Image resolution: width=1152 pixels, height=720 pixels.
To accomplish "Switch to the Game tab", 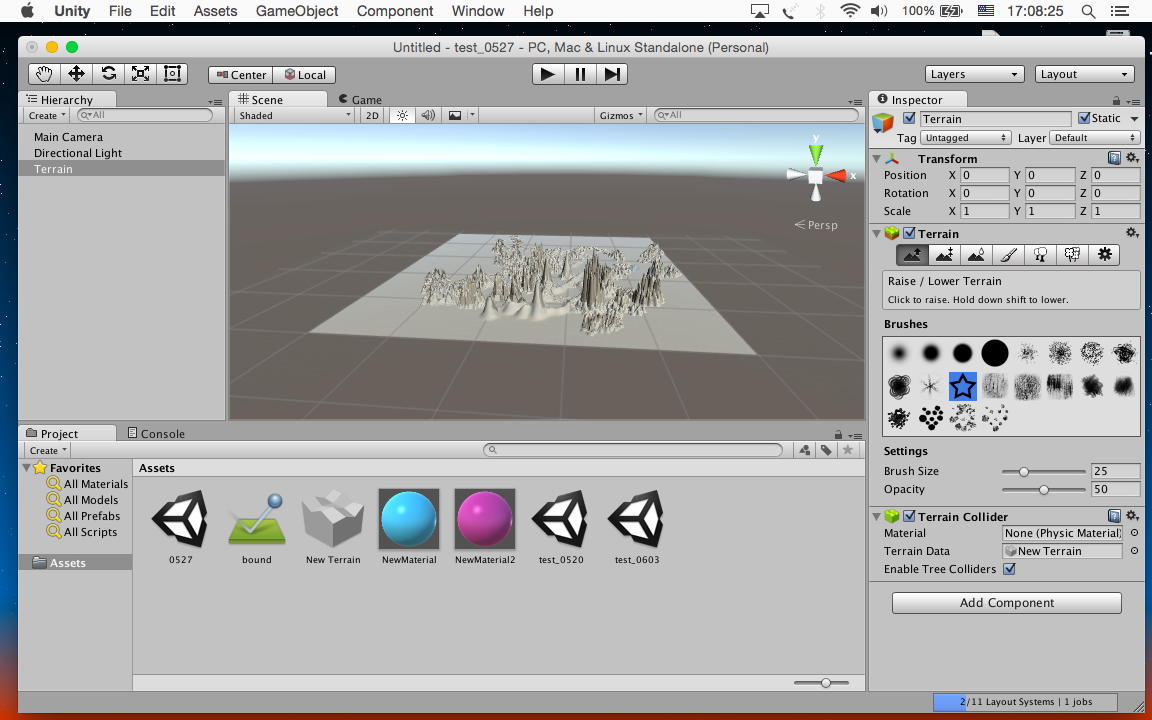I will click(361, 100).
